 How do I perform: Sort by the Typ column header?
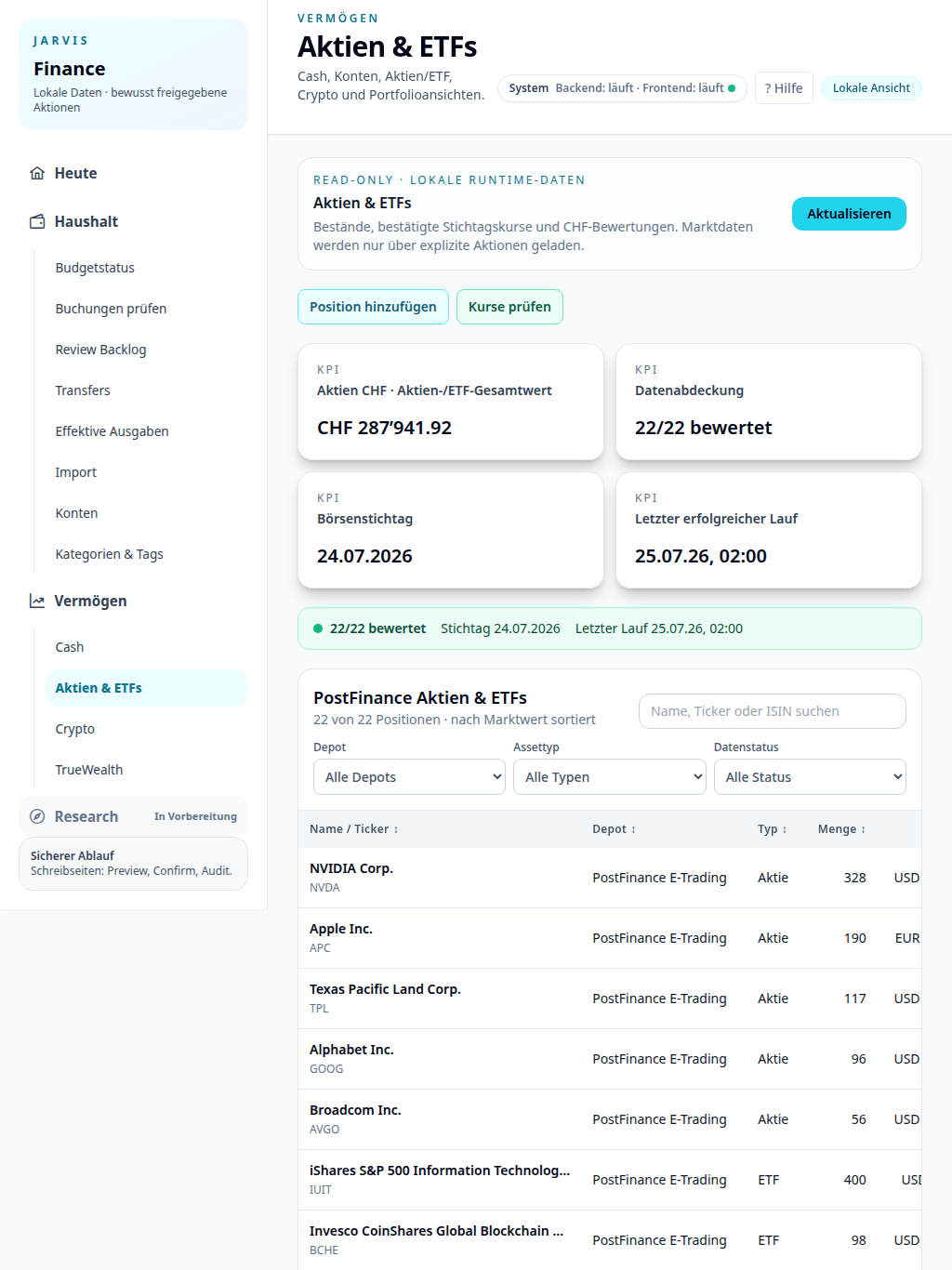click(x=772, y=829)
